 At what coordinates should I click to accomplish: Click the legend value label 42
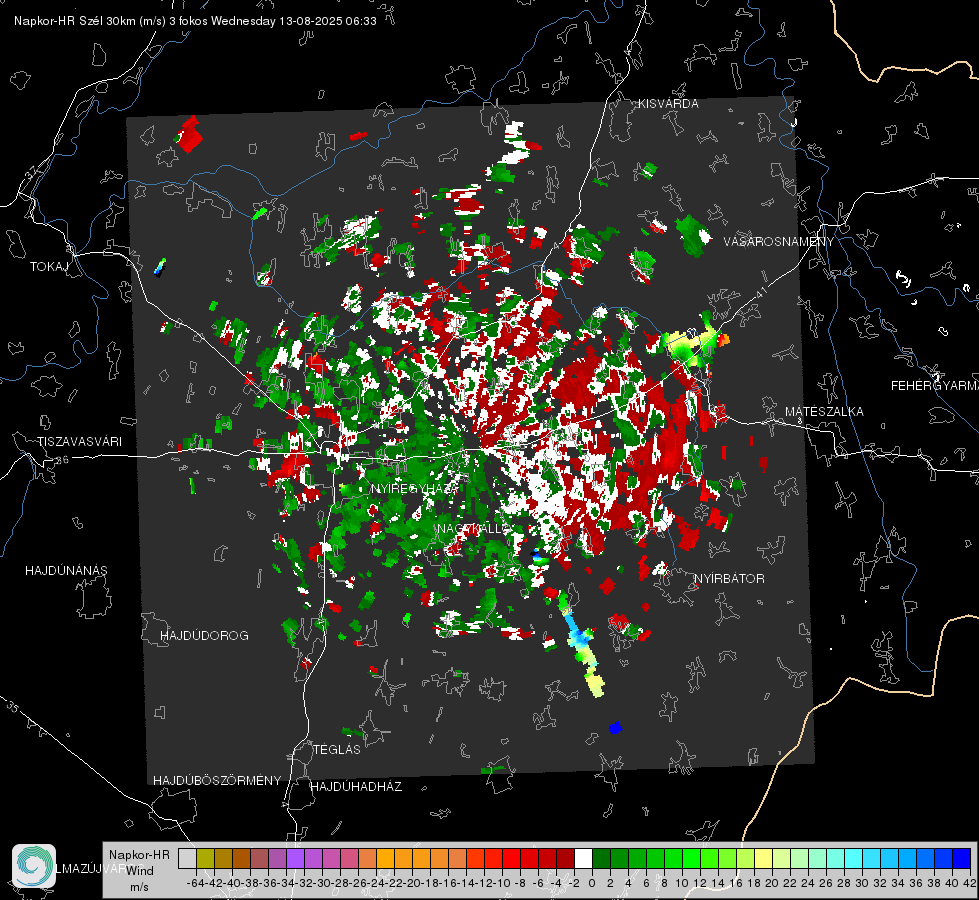point(970,883)
